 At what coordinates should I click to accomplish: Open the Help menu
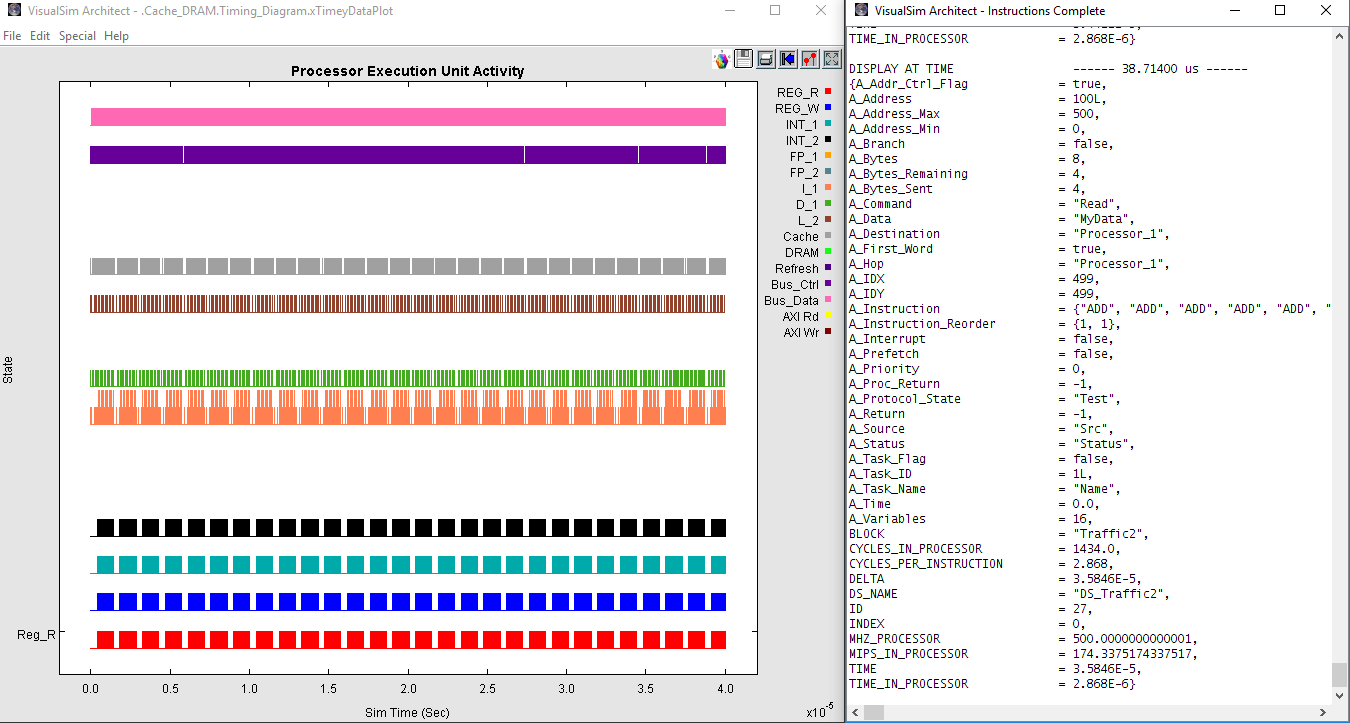(117, 36)
